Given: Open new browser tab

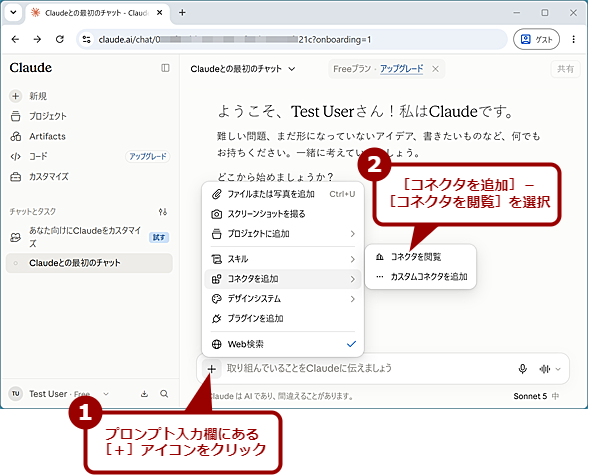Looking at the screenshot, I should pos(182,12).
